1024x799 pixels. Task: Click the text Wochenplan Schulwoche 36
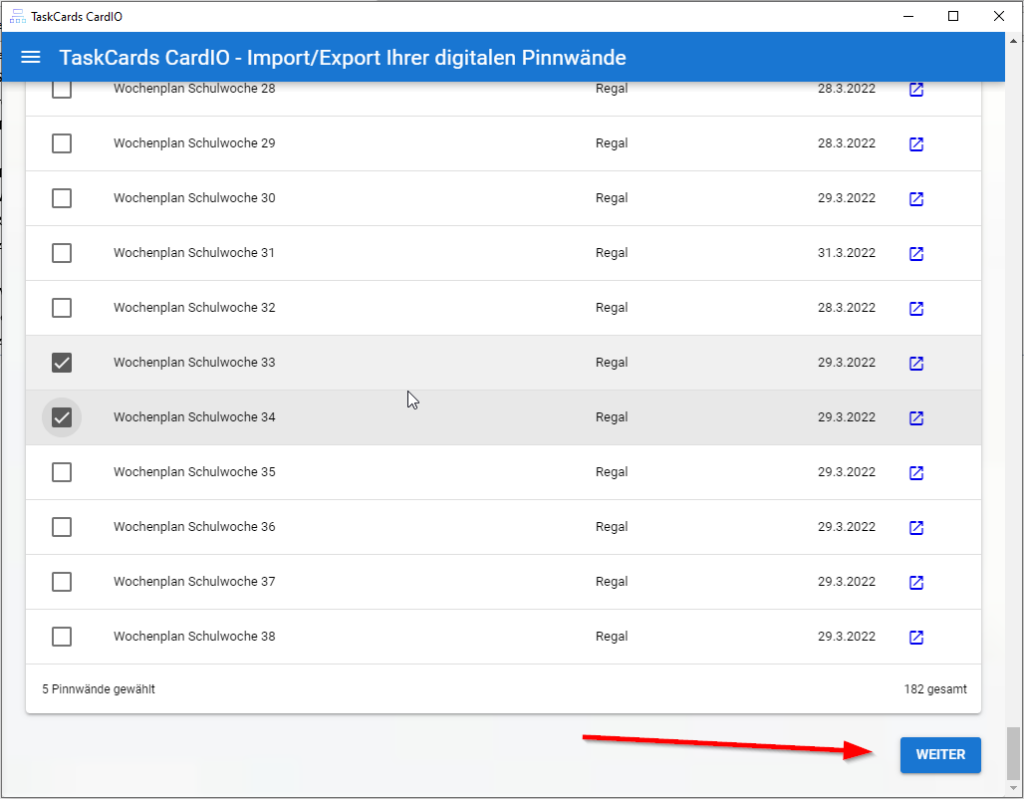(195, 527)
